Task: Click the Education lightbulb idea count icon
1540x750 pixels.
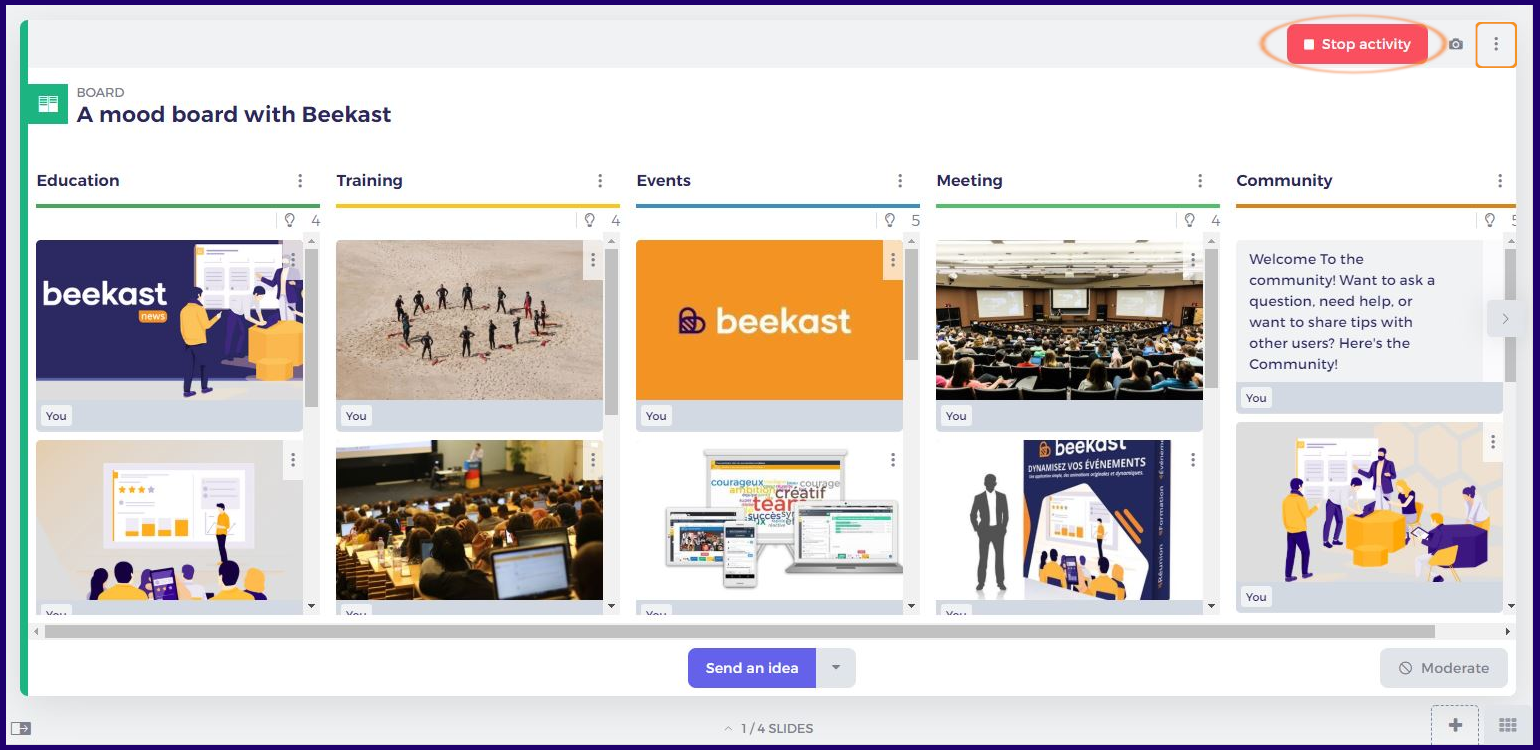Action: point(290,220)
